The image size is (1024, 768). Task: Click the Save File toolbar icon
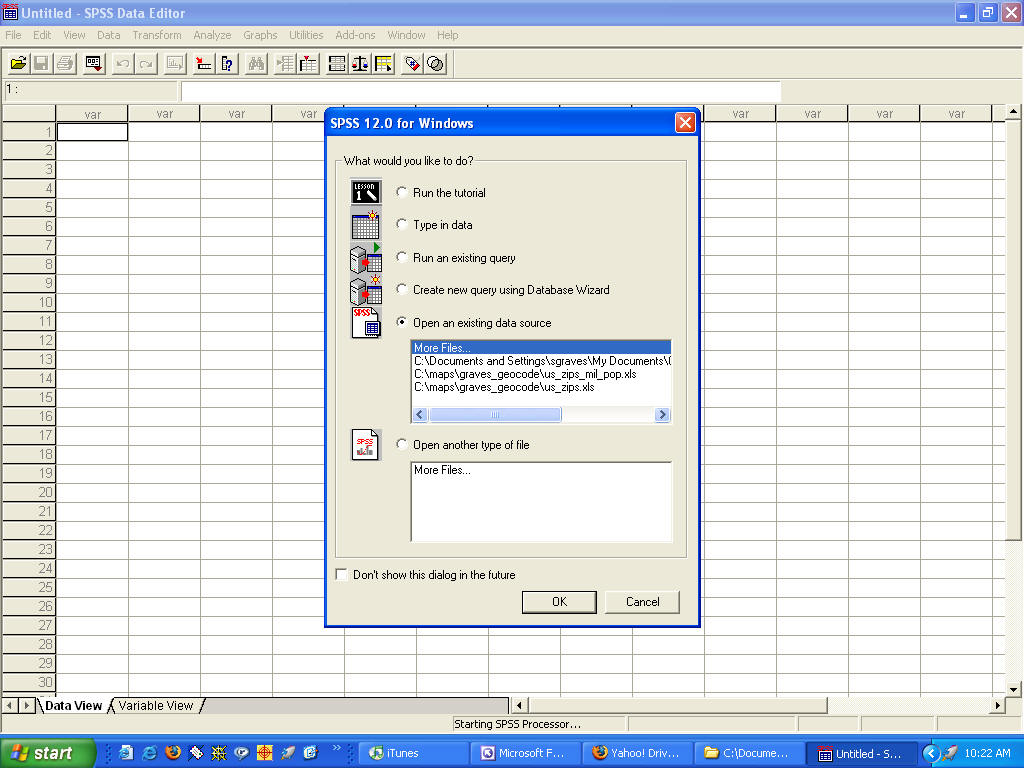click(x=41, y=63)
